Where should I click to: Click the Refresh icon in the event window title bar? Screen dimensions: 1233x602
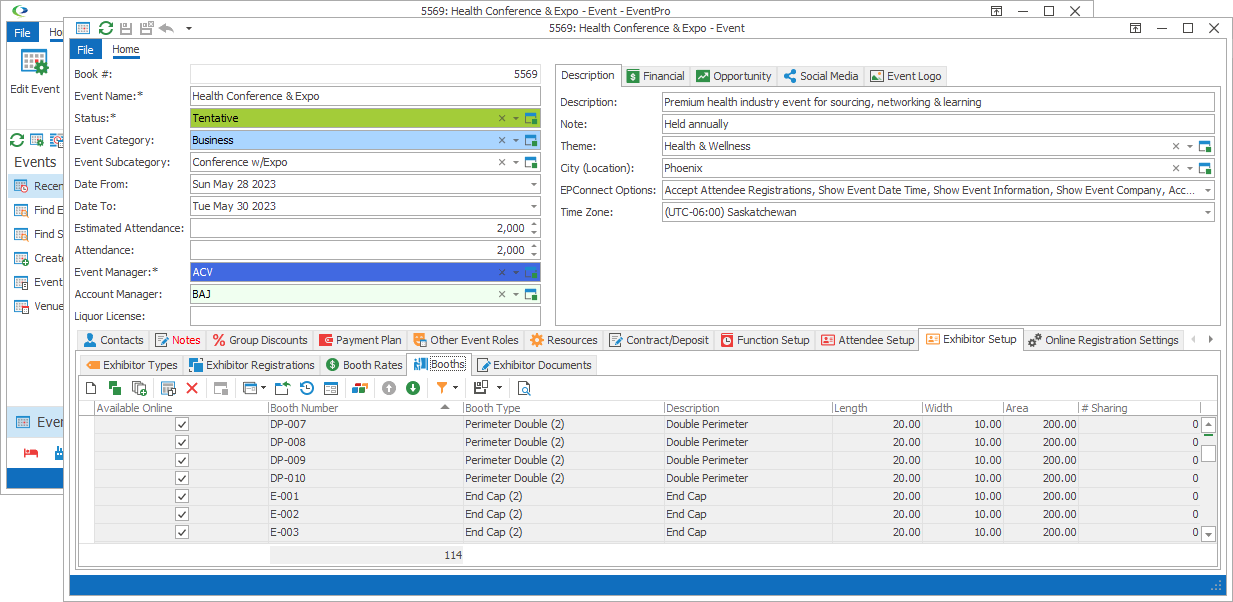click(105, 28)
